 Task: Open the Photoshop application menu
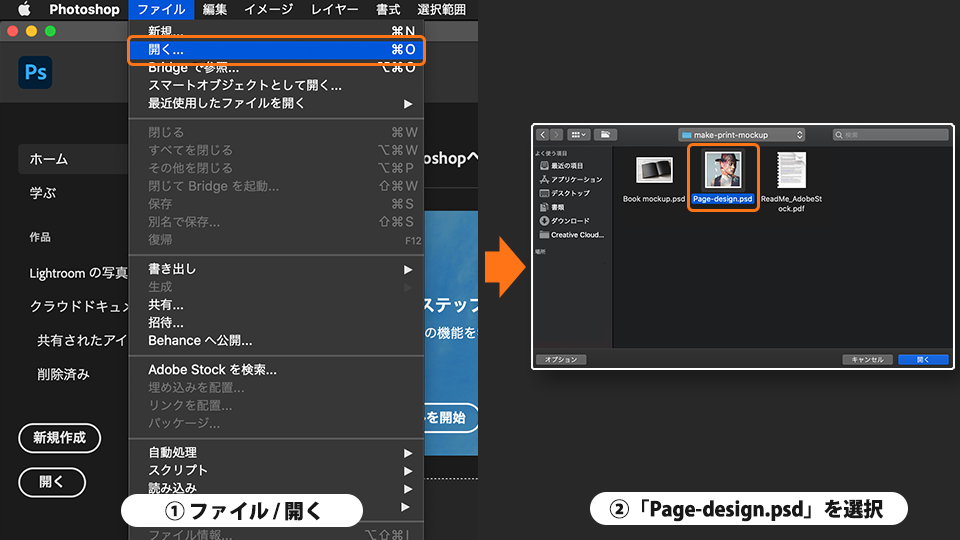84,9
